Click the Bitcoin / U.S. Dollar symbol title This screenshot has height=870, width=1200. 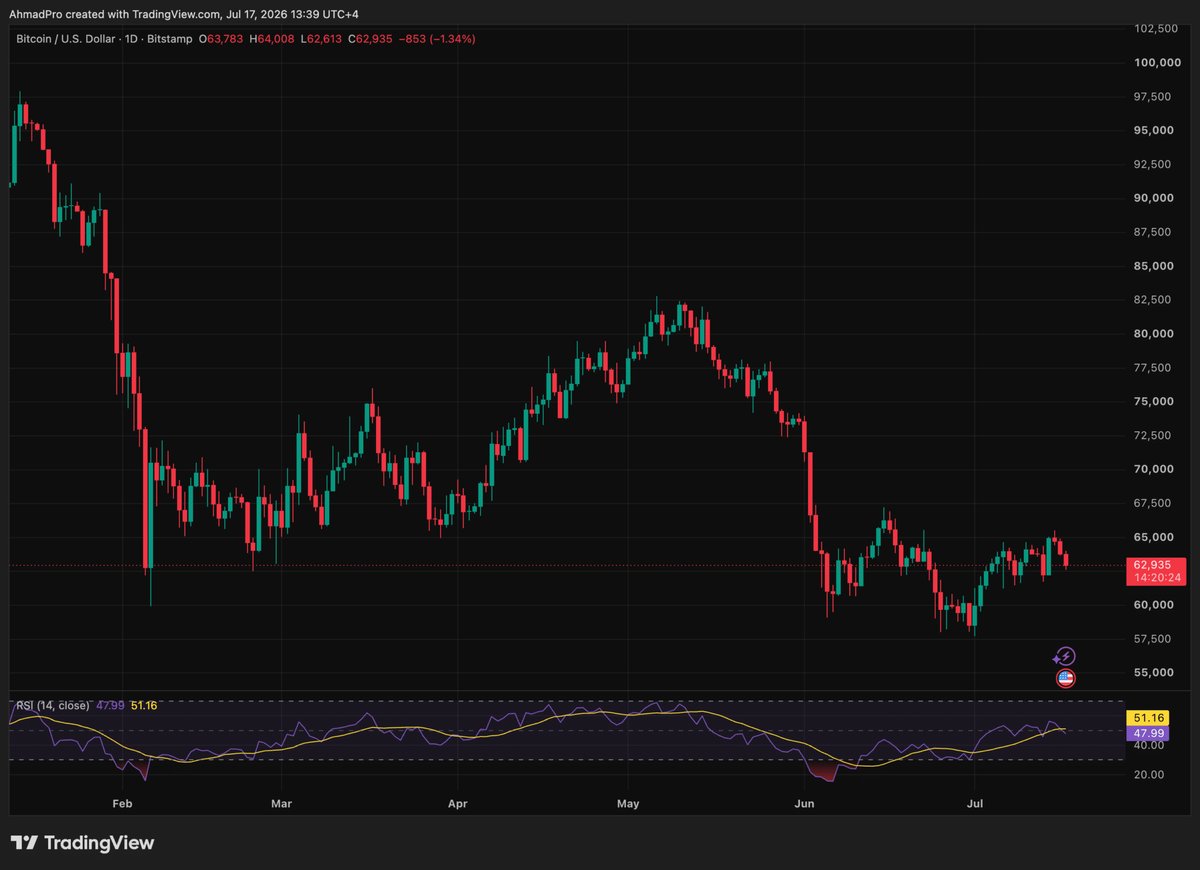tap(65, 39)
